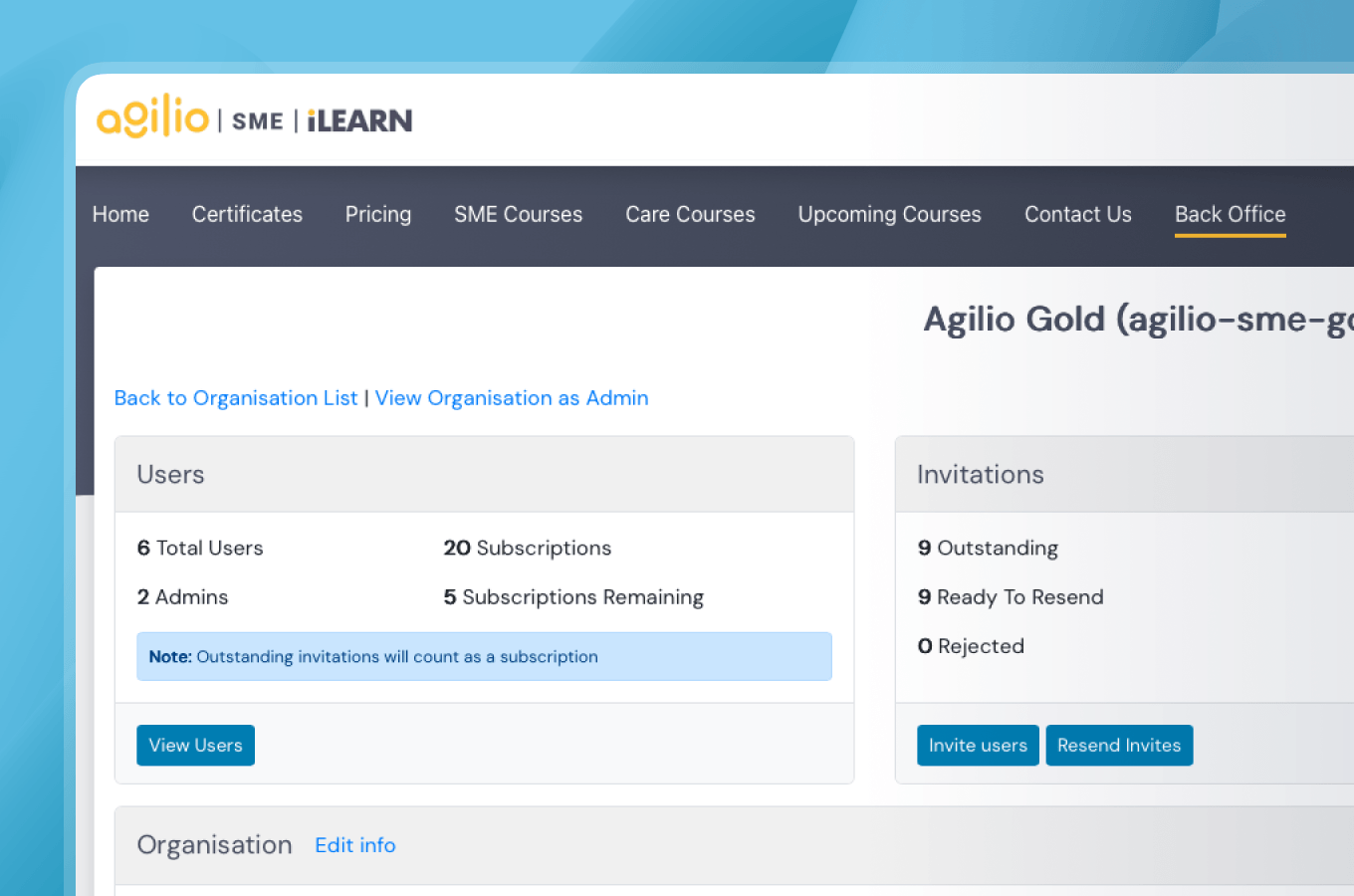Click the Agilio Gold page title
1354x896 pixels.
click(x=1138, y=320)
